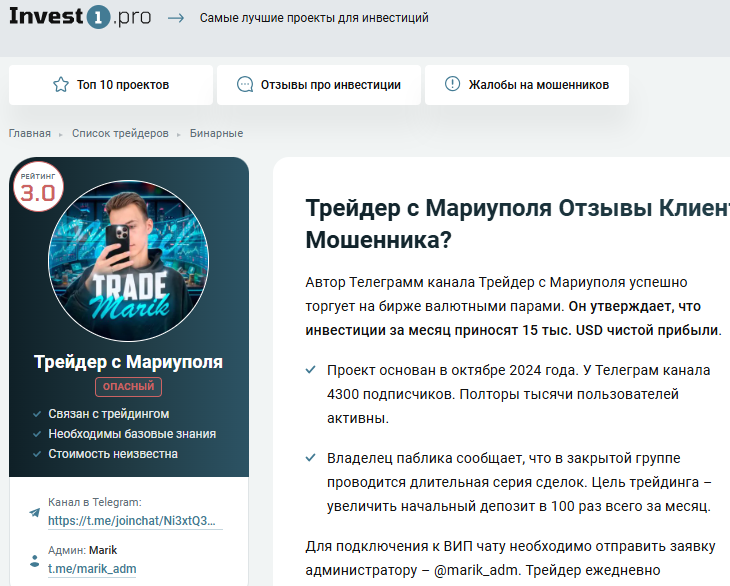Open Список трейдеров breadcrumb link
730x586 pixels.
[x=120, y=133]
